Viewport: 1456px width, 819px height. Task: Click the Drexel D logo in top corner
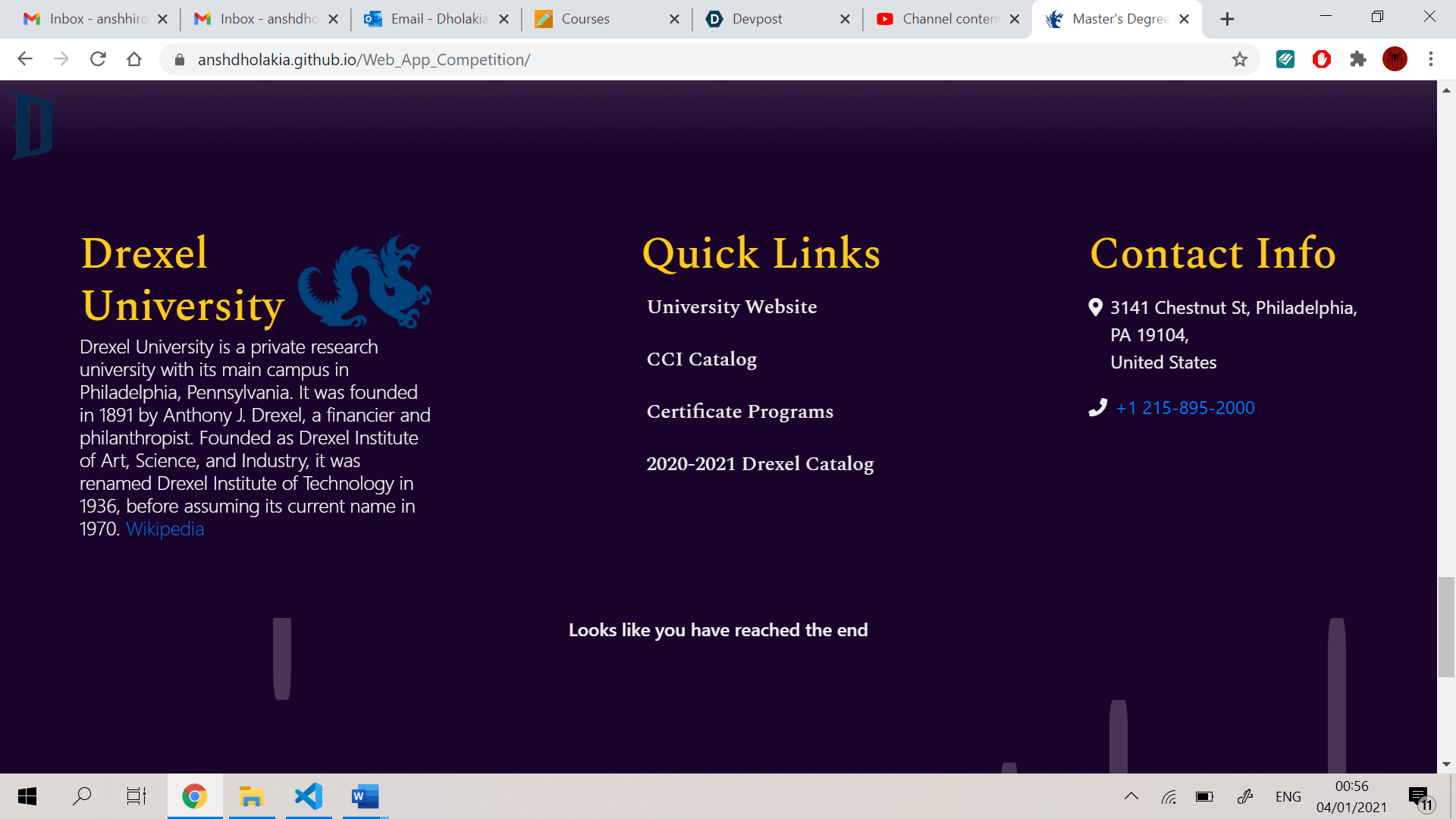tap(33, 126)
